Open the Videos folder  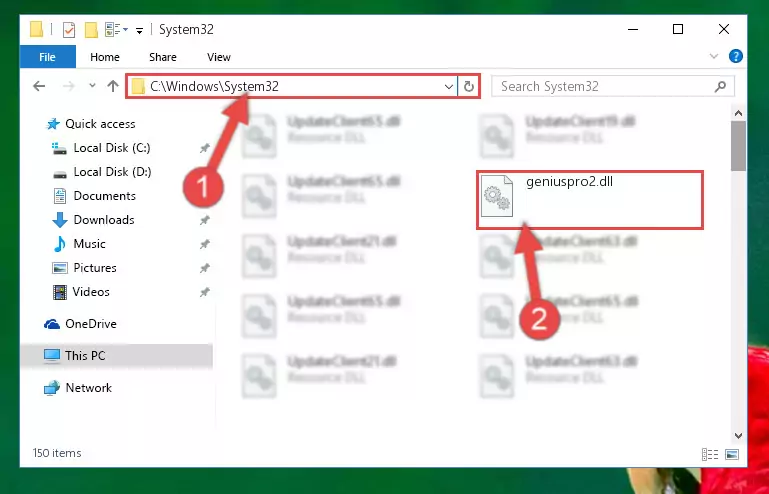[x=91, y=292]
